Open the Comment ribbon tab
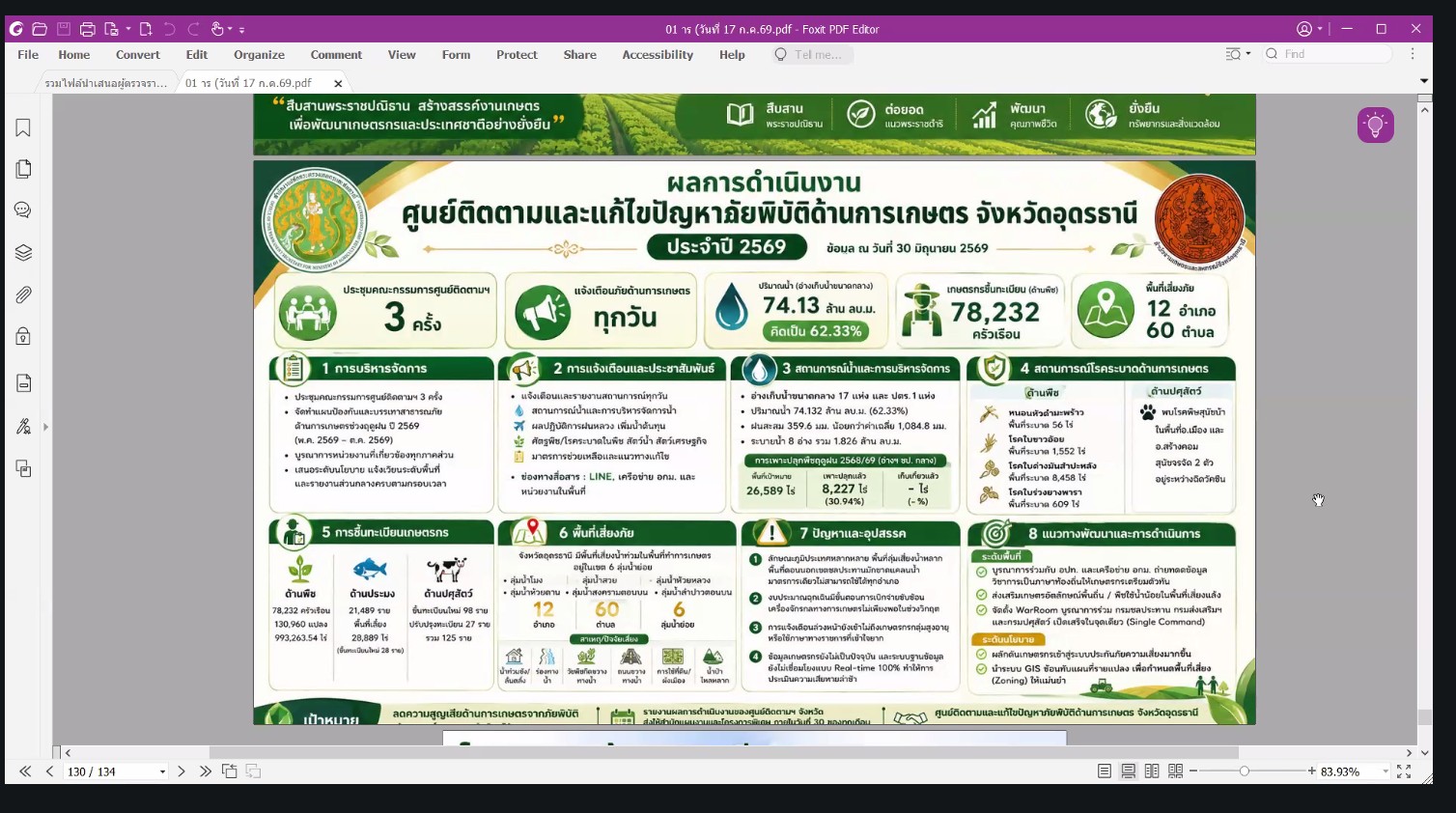The height and width of the screenshot is (813, 1456). pyautogui.click(x=336, y=55)
